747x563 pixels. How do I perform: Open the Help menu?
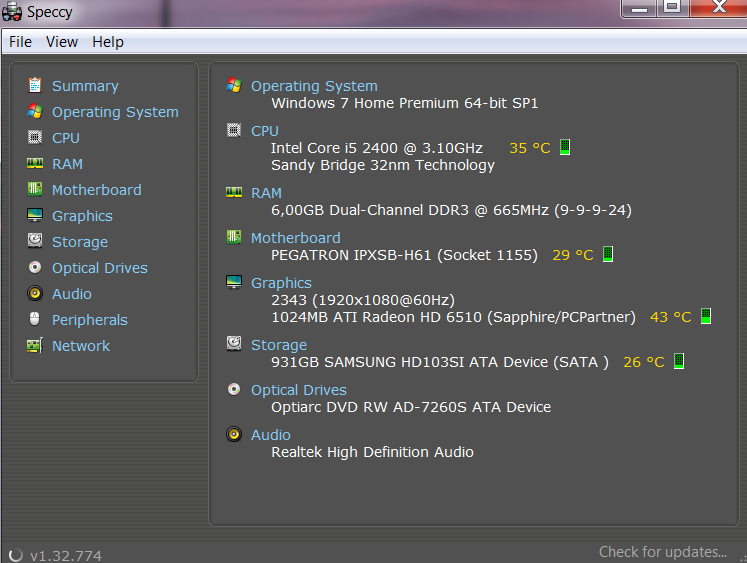pyautogui.click(x=108, y=42)
